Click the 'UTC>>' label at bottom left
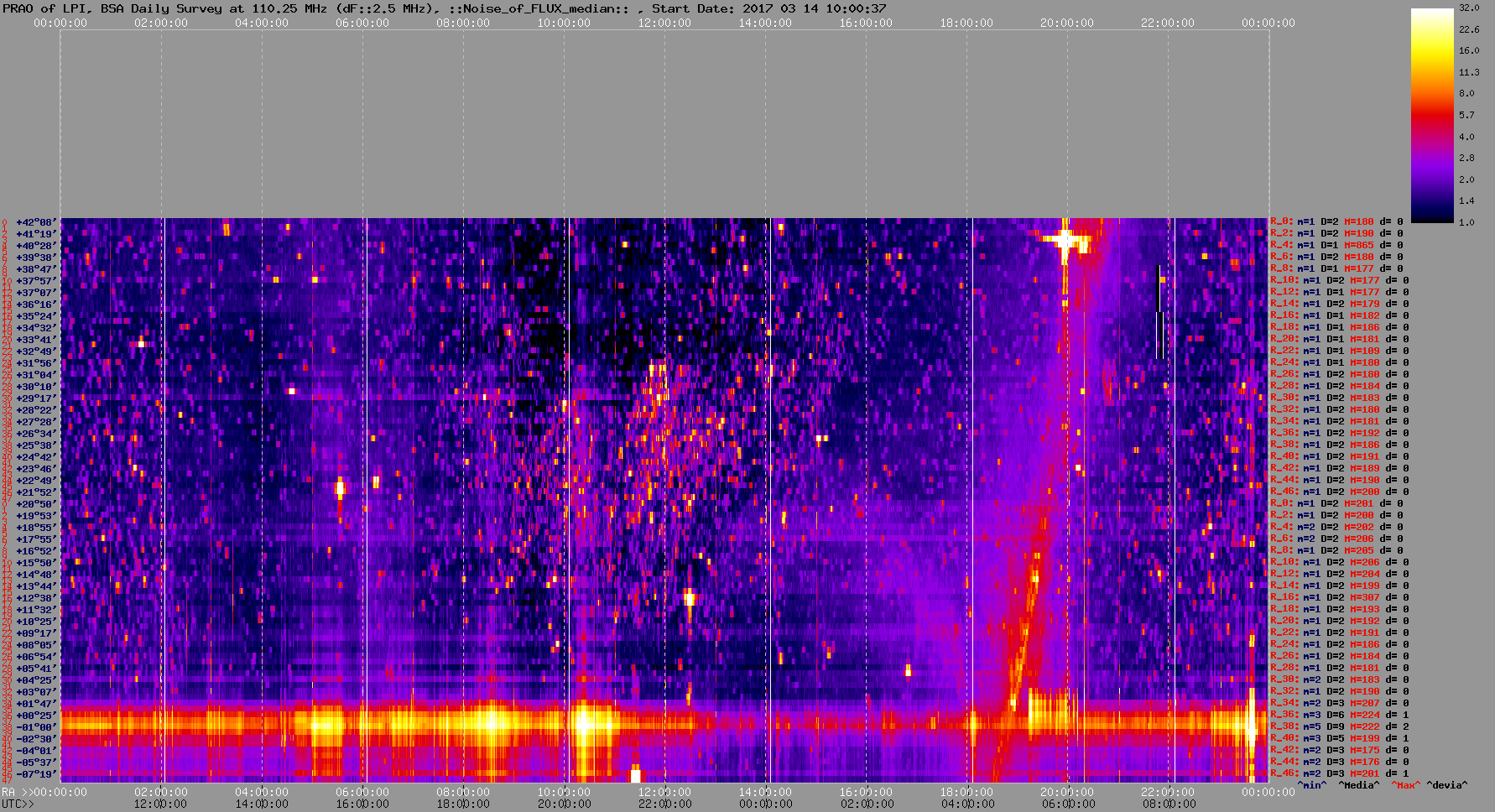The width and height of the screenshot is (1495, 812). point(18,804)
